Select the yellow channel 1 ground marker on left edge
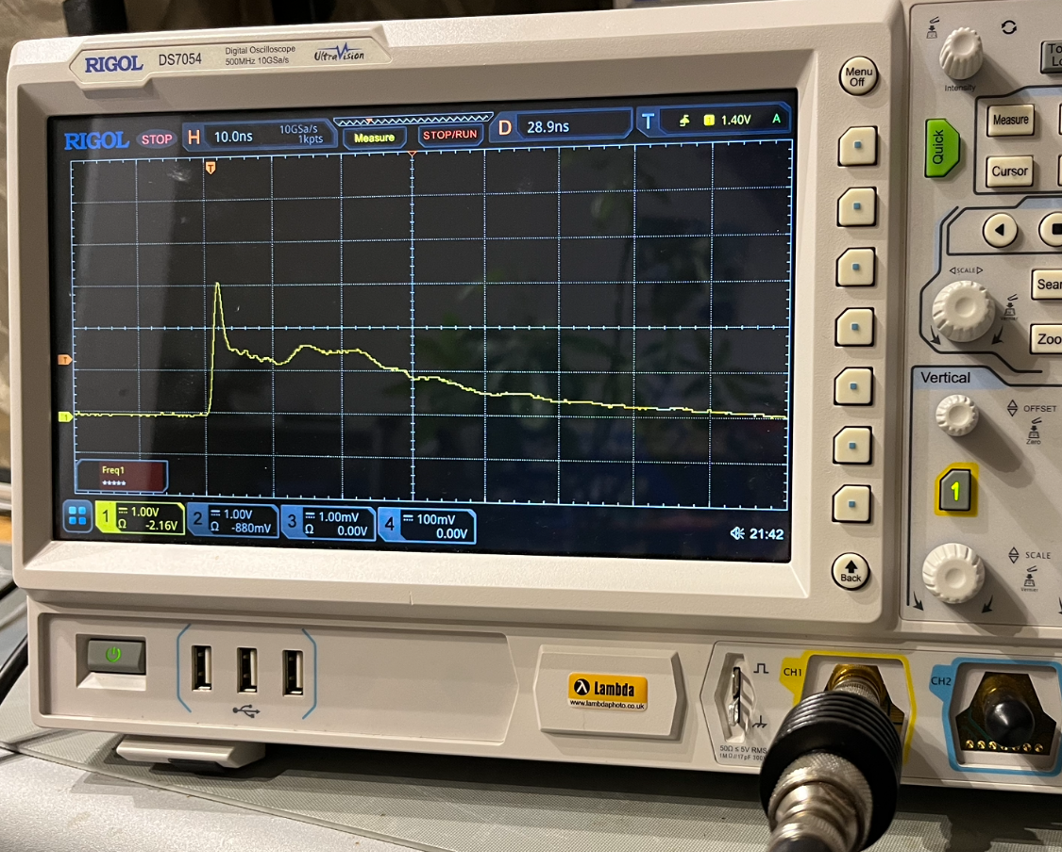 pos(66,417)
